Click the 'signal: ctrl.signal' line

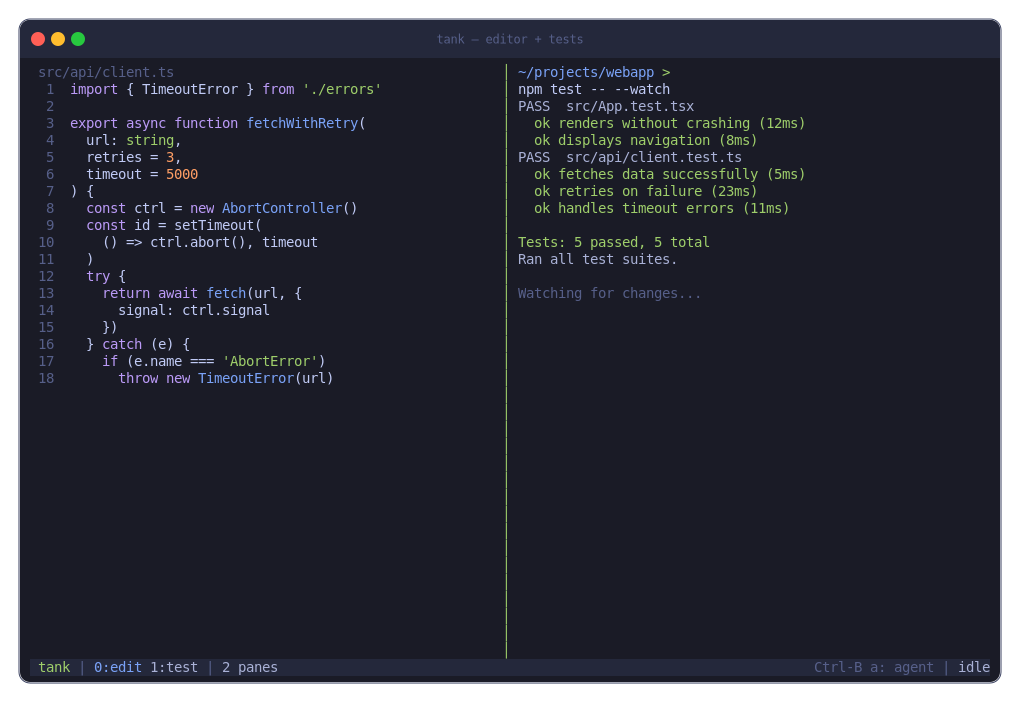[x=194, y=310]
